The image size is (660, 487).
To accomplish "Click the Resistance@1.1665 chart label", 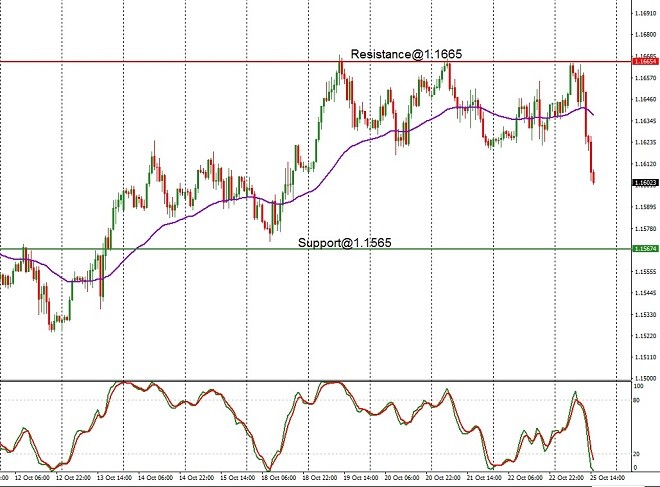I will pyautogui.click(x=406, y=54).
